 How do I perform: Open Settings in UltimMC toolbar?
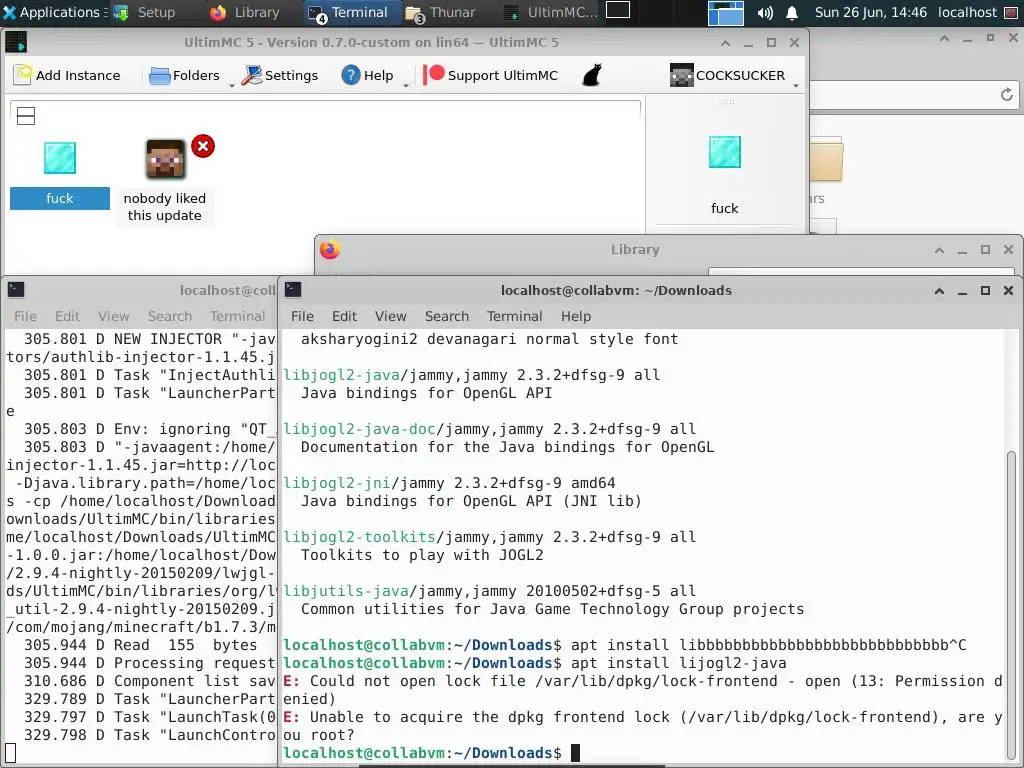pyautogui.click(x=280, y=75)
